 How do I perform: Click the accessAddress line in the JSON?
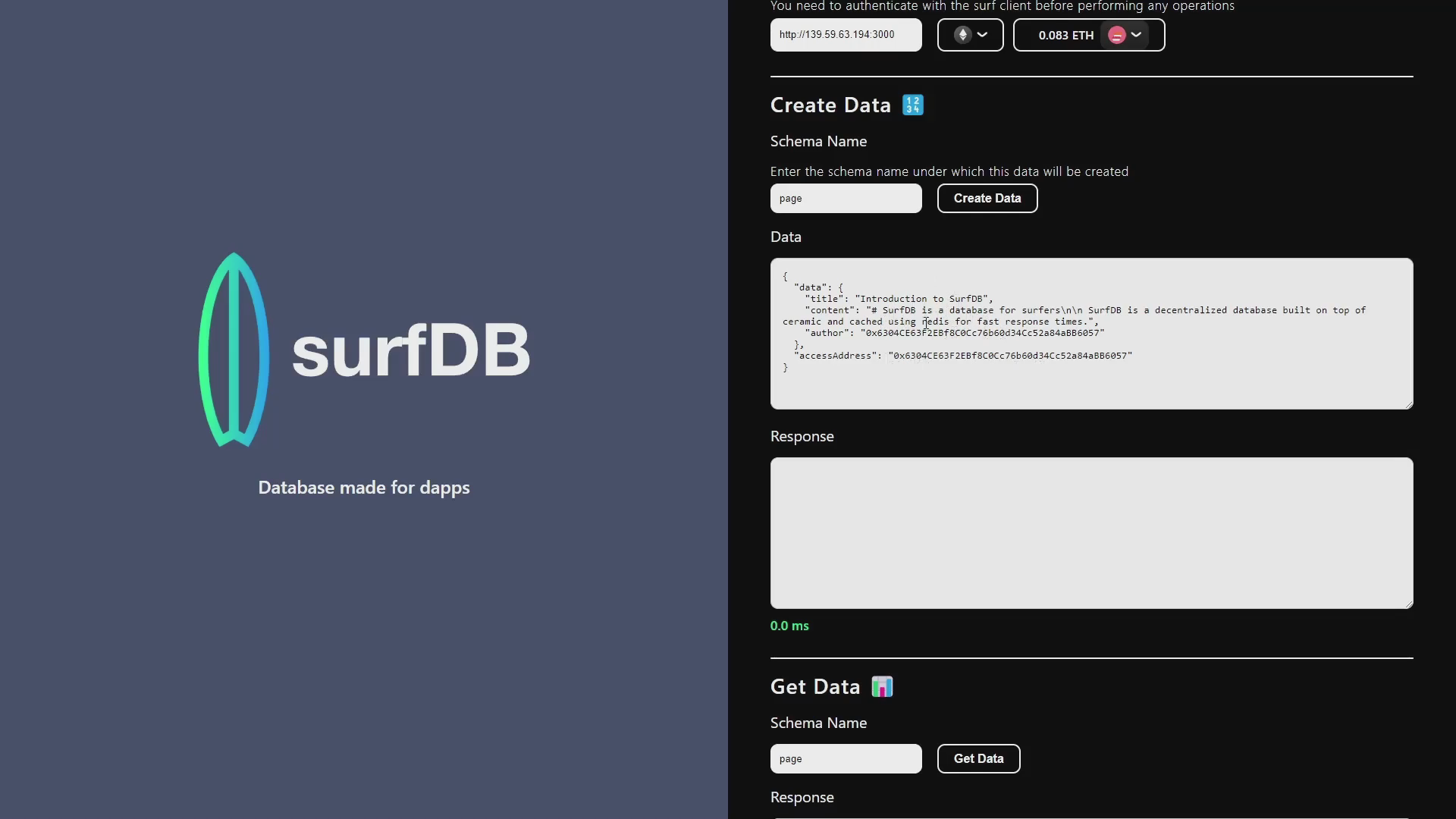[963, 356]
